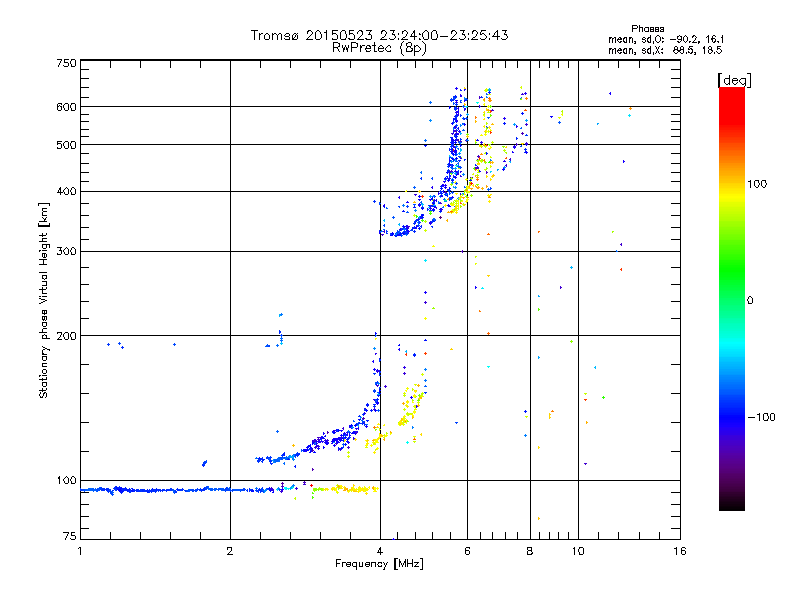Click the colorbar at the 100 mark

click(x=732, y=184)
